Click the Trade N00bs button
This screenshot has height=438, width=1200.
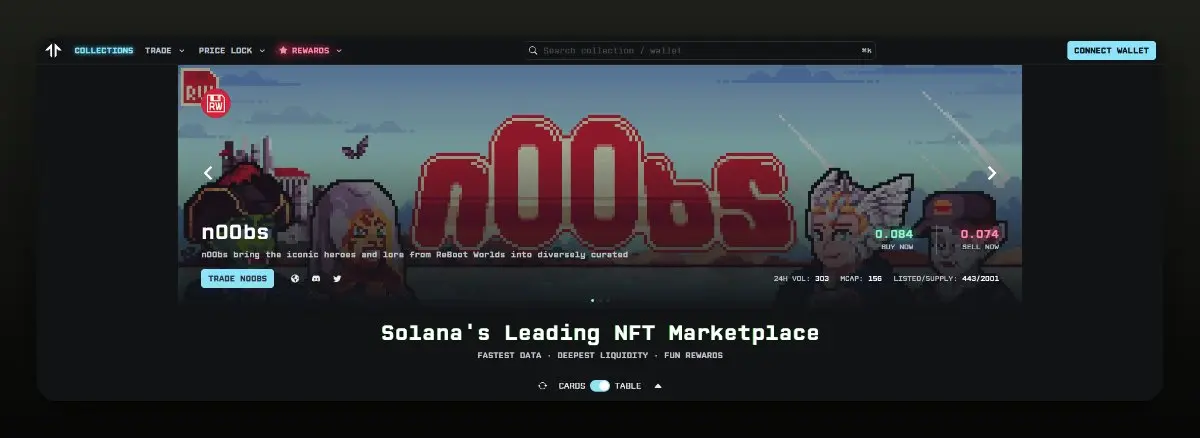click(x=237, y=278)
